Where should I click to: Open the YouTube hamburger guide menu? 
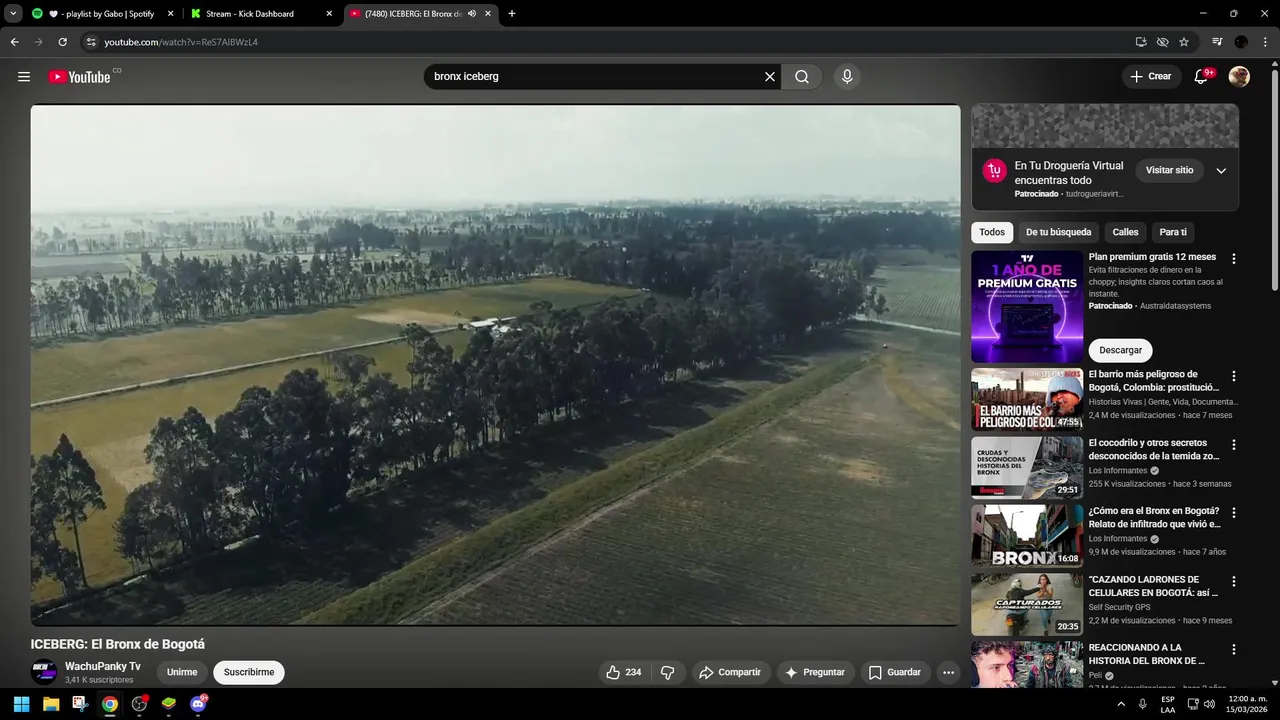pyautogui.click(x=24, y=76)
